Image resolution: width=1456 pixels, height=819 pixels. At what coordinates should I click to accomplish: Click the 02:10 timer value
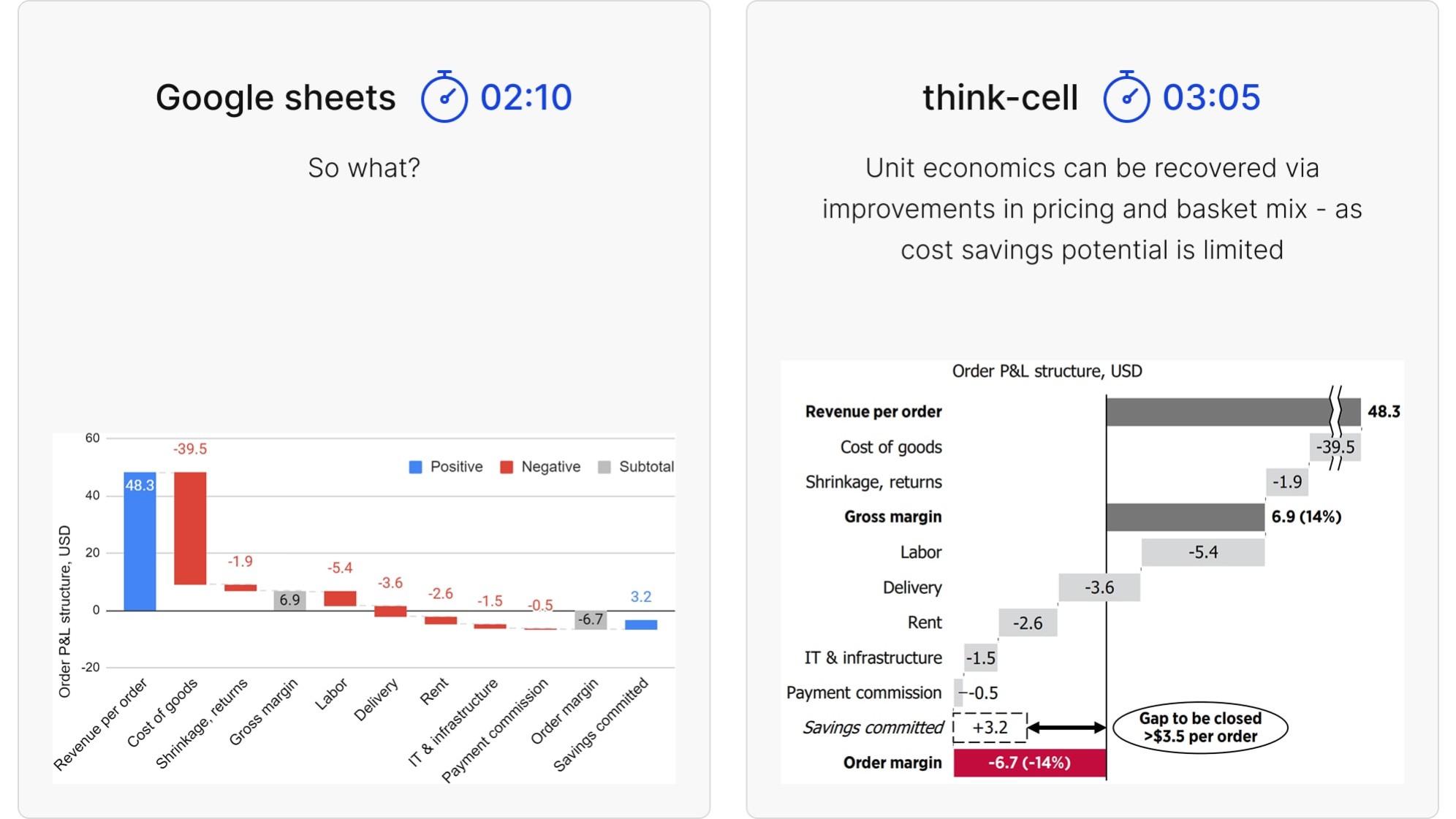(x=526, y=97)
